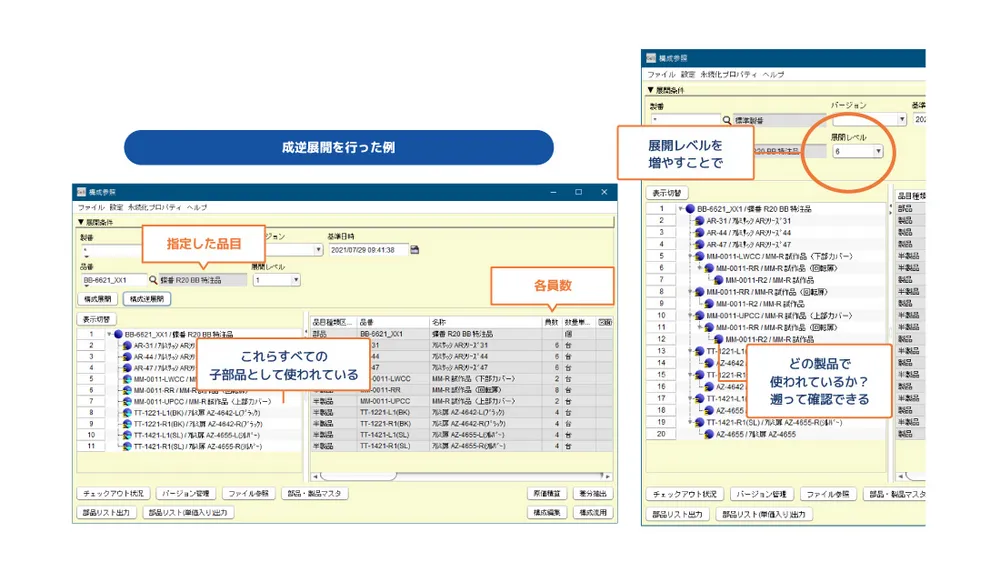This screenshot has width=1000, height=572.
Task: Open ヘルプ menu in right window
Action: point(774,75)
